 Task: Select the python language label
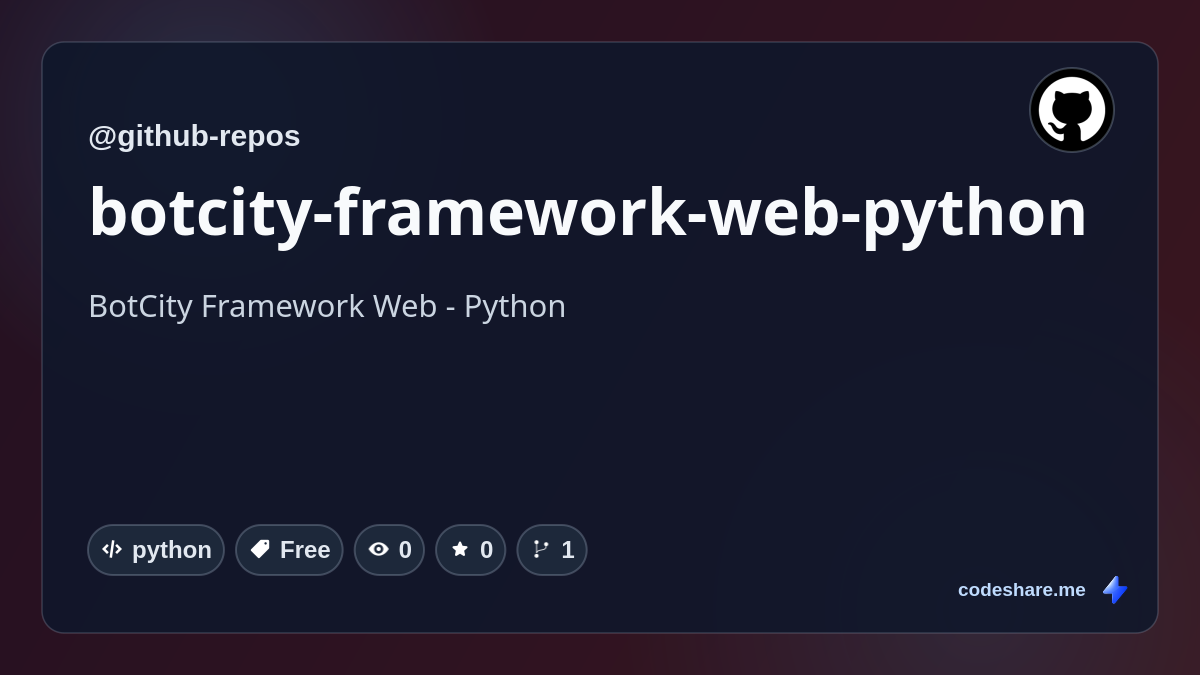172,550
